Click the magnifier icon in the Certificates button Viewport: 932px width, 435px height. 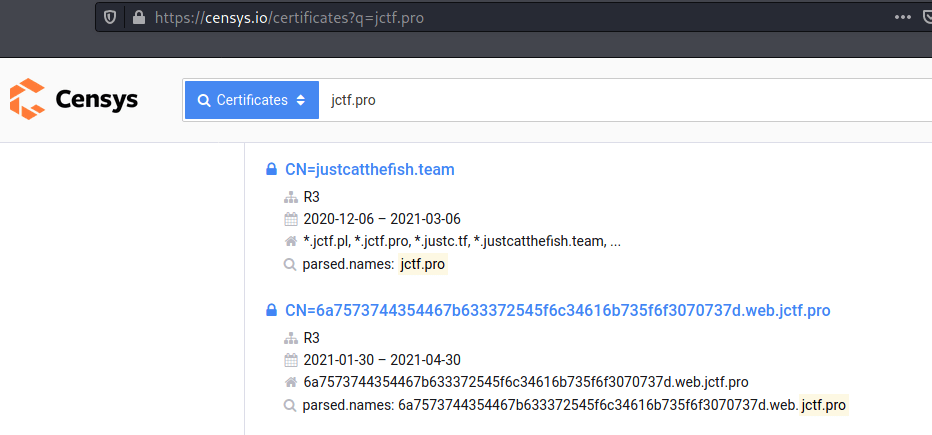point(204,101)
